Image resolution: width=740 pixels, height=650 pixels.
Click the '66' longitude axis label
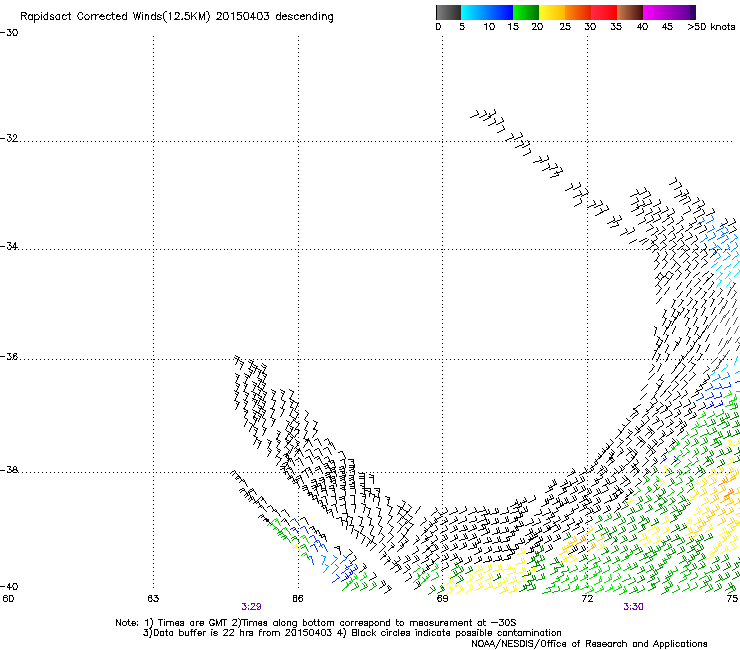(x=297, y=599)
